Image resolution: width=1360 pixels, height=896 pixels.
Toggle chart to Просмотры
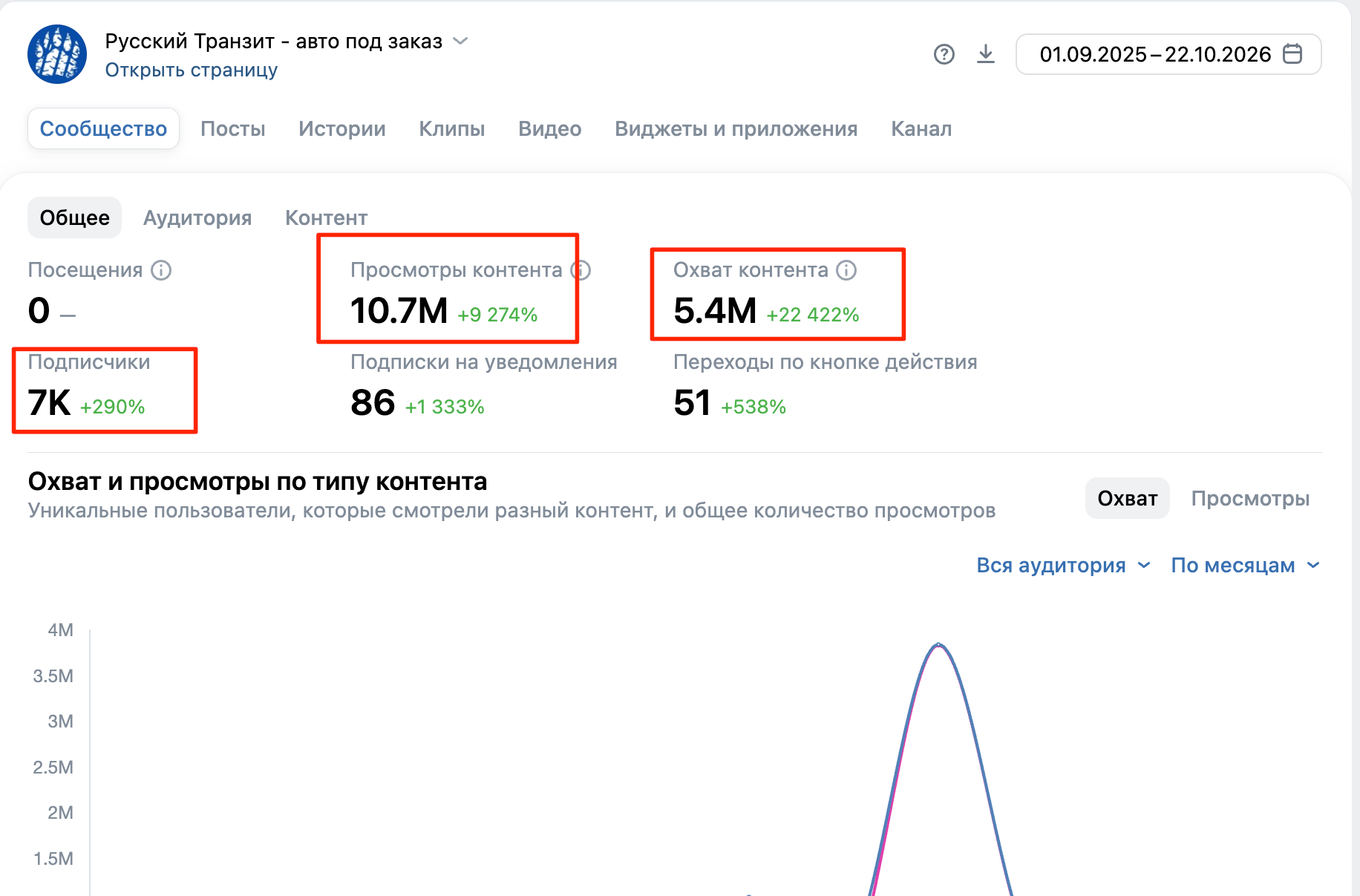tap(1250, 498)
